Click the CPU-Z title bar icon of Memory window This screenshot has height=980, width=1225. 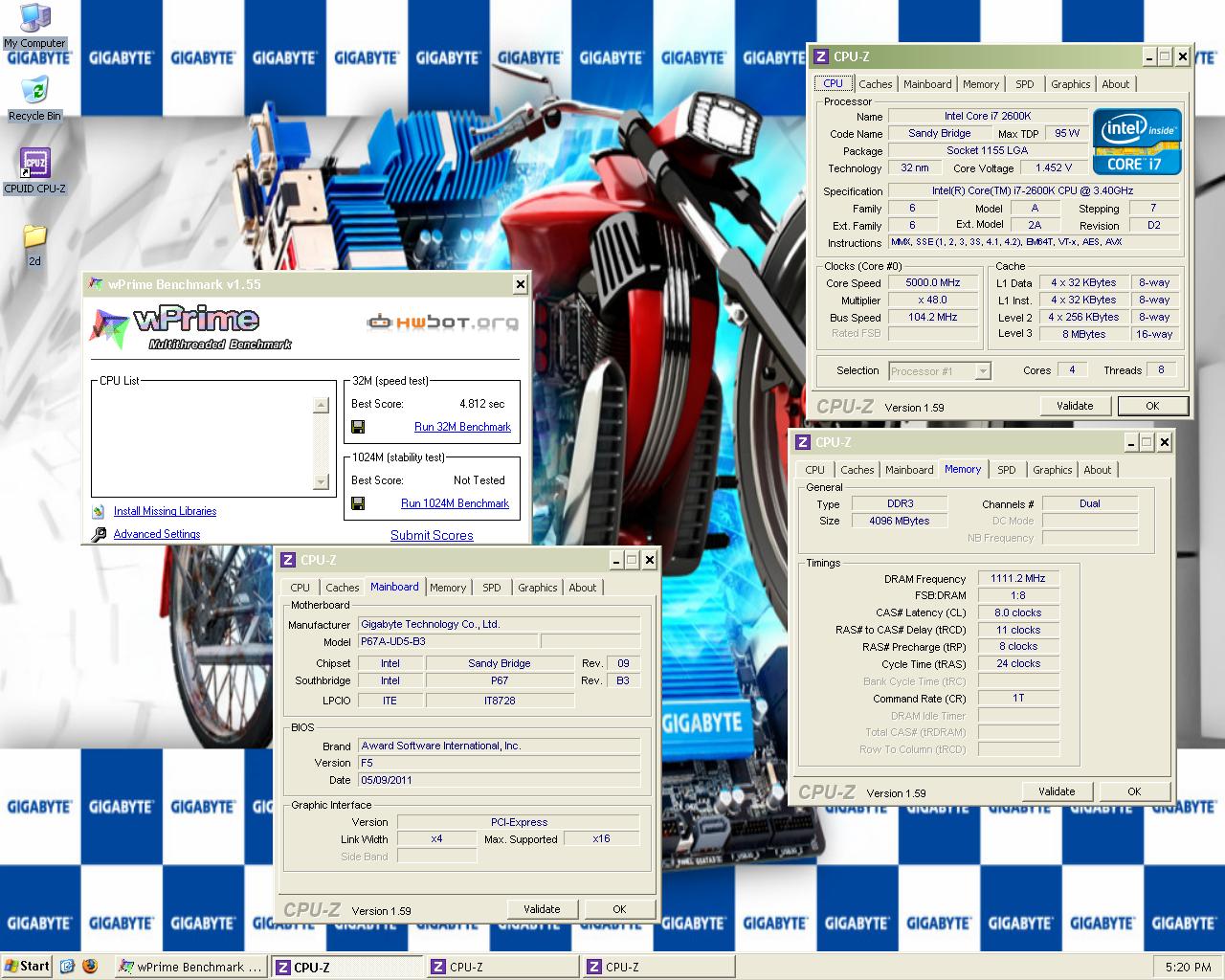[x=802, y=442]
